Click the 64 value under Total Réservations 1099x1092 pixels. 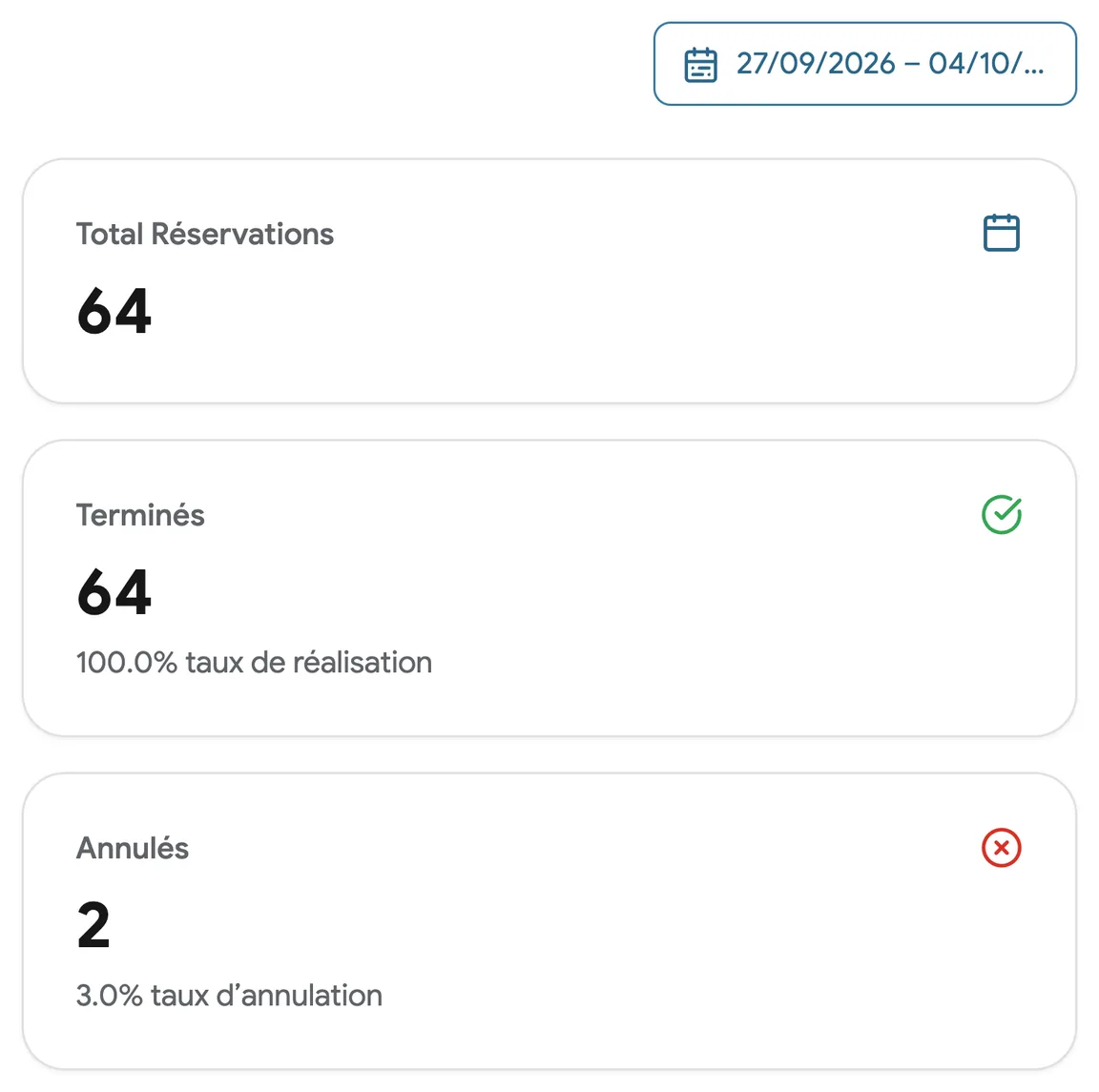tap(114, 311)
